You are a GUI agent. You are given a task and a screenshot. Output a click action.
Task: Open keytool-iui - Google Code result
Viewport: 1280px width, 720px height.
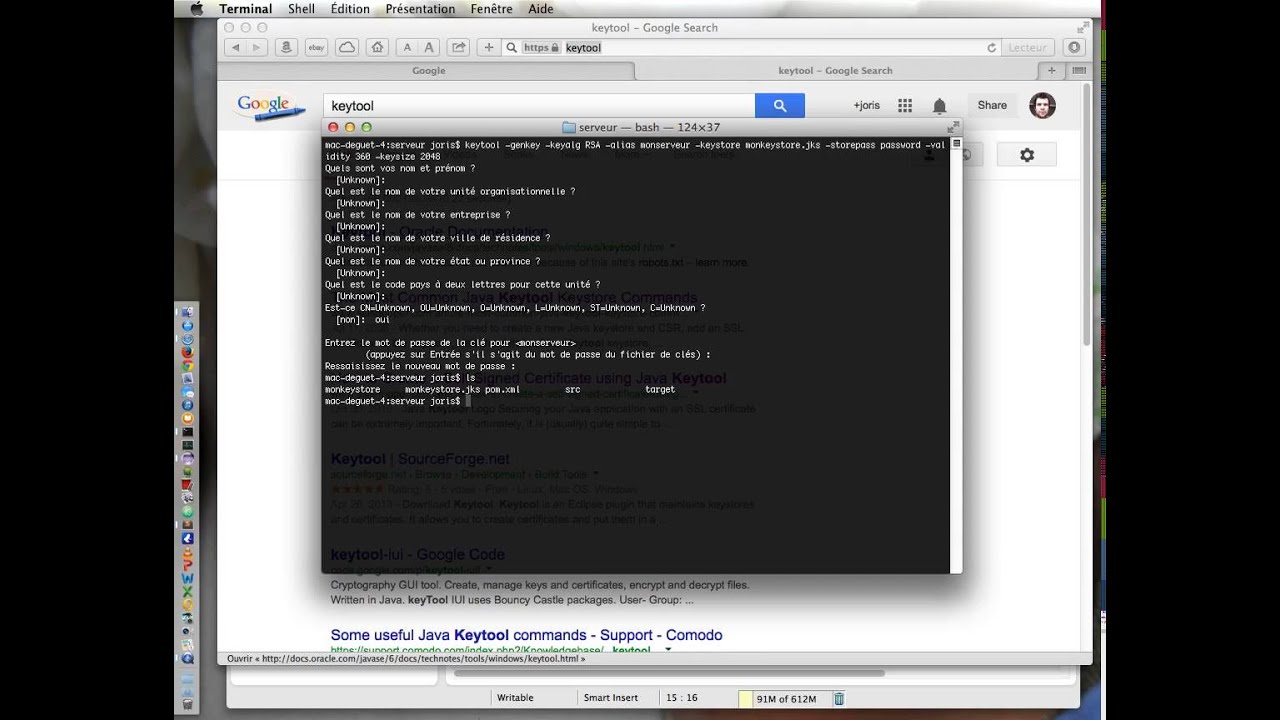click(x=417, y=555)
